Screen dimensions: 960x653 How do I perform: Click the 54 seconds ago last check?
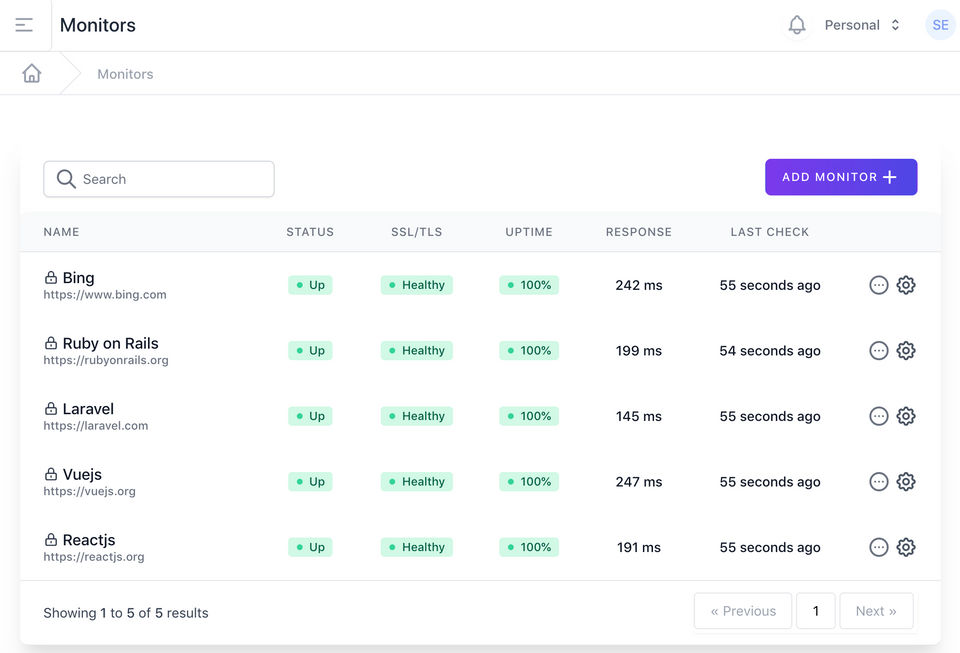click(770, 351)
